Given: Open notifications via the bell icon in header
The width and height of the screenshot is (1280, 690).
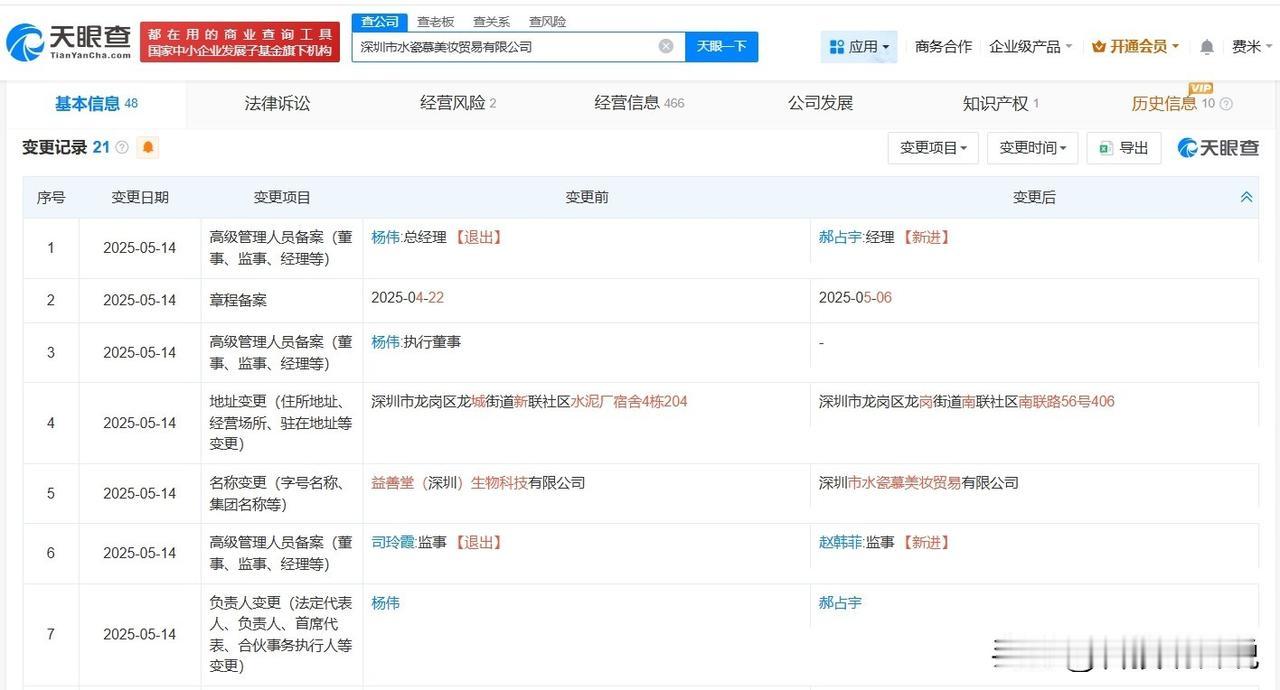Looking at the screenshot, I should pyautogui.click(x=1207, y=47).
